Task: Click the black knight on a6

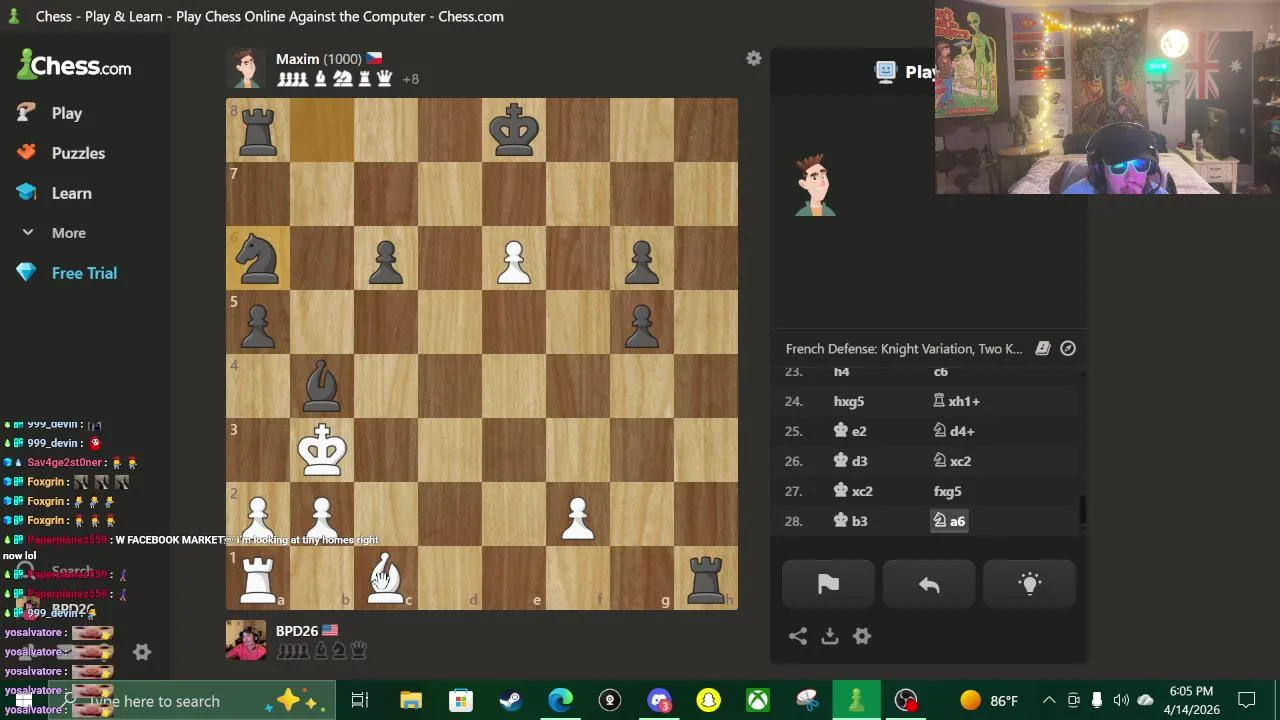Action: pyautogui.click(x=258, y=258)
